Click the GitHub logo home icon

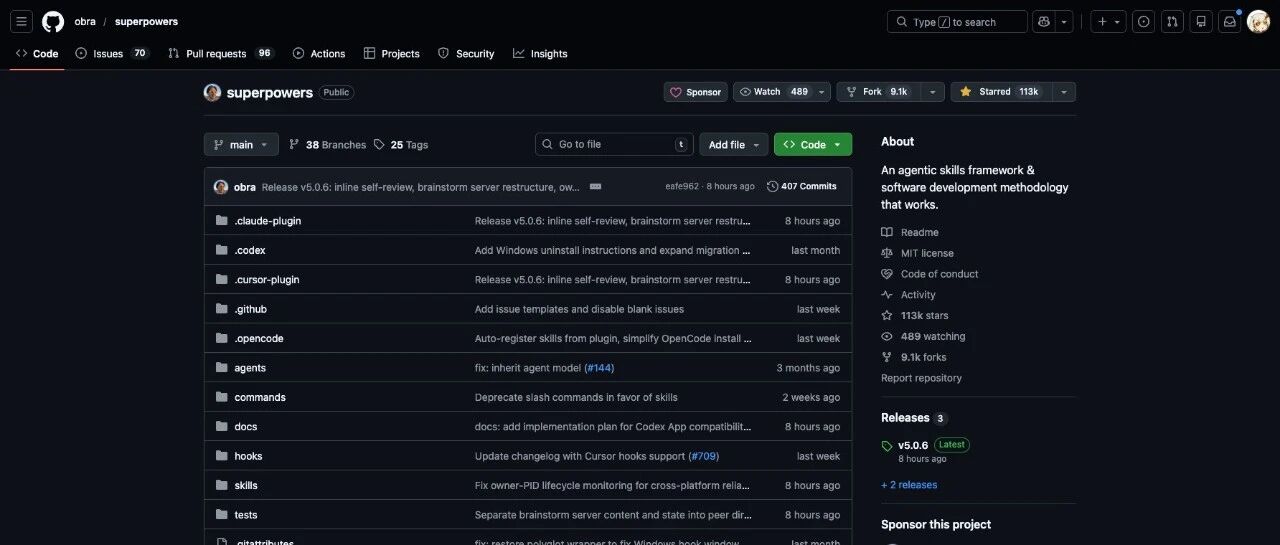(53, 21)
